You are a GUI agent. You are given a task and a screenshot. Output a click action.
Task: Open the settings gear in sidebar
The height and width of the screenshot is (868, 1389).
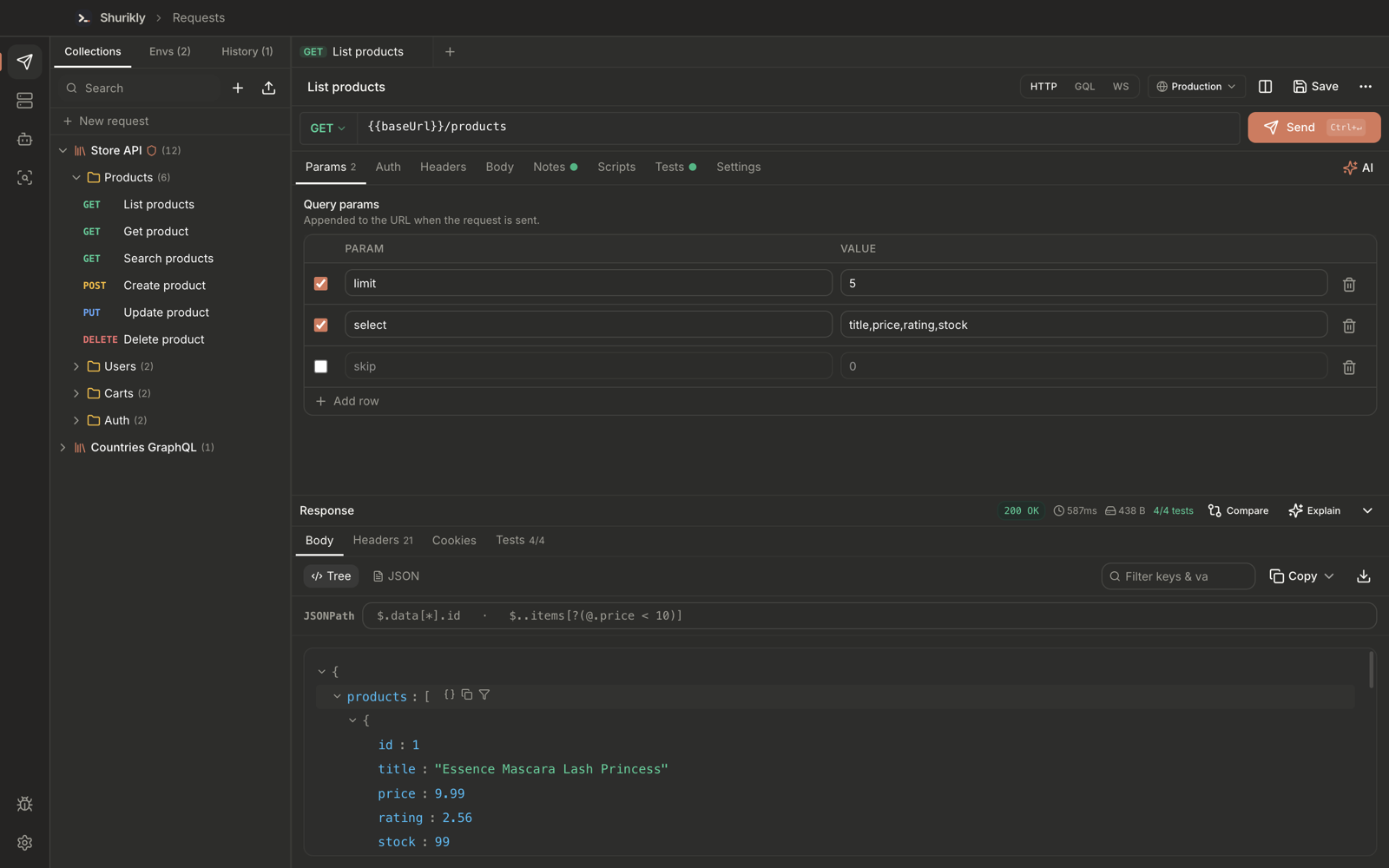24,843
